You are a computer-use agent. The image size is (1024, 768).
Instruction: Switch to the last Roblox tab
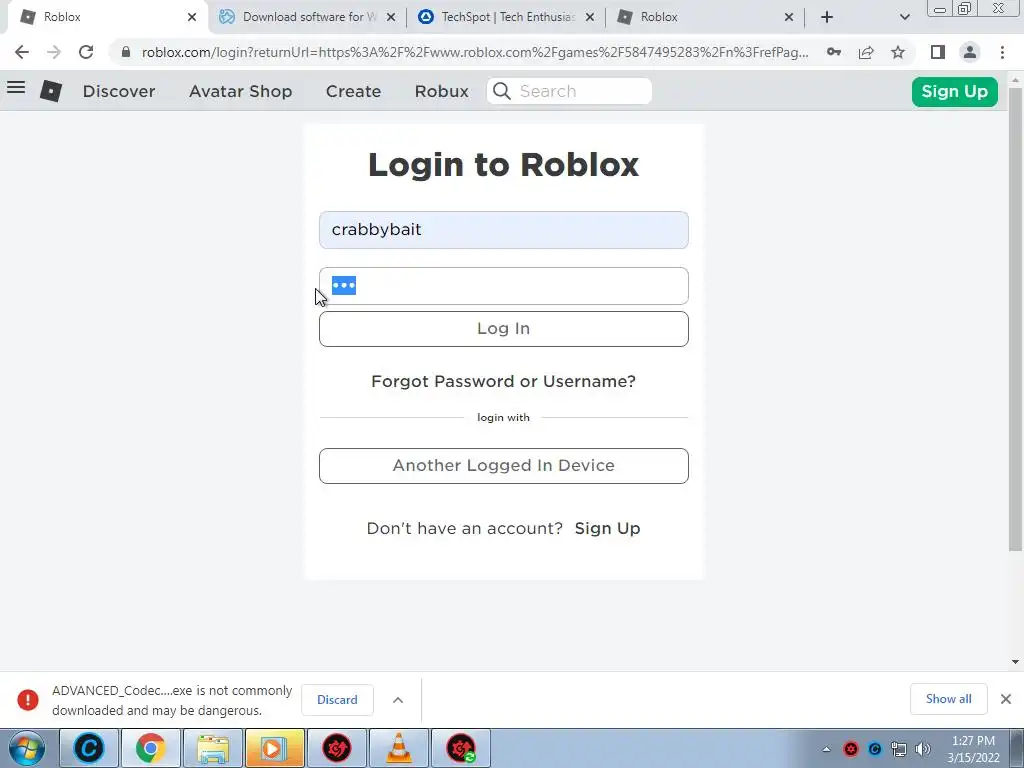tap(706, 17)
